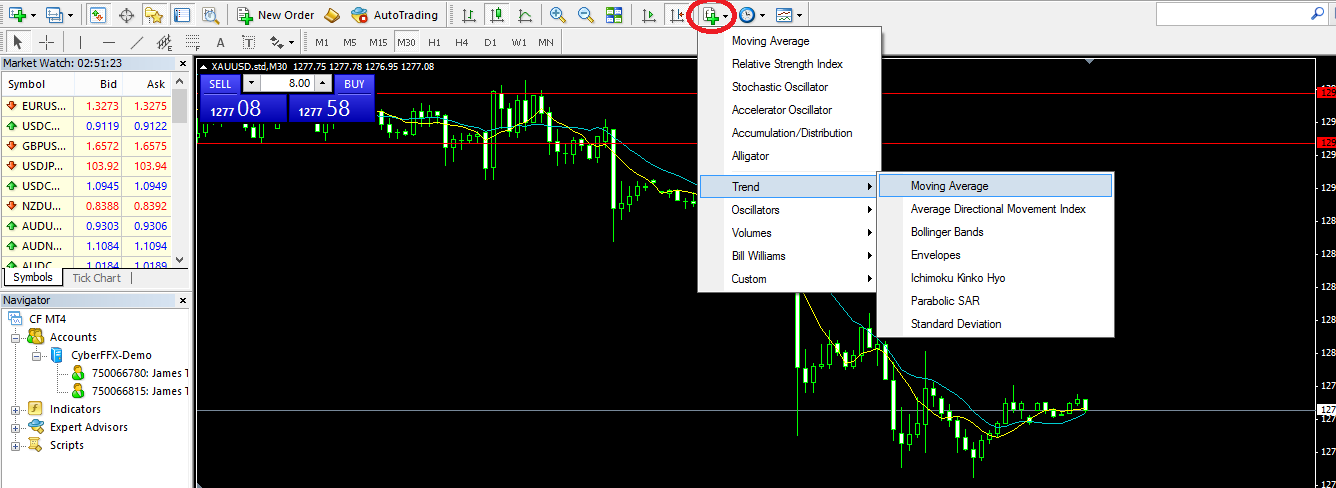Switch to line chart mode
This screenshot has height=488, width=1336.
(x=524, y=15)
